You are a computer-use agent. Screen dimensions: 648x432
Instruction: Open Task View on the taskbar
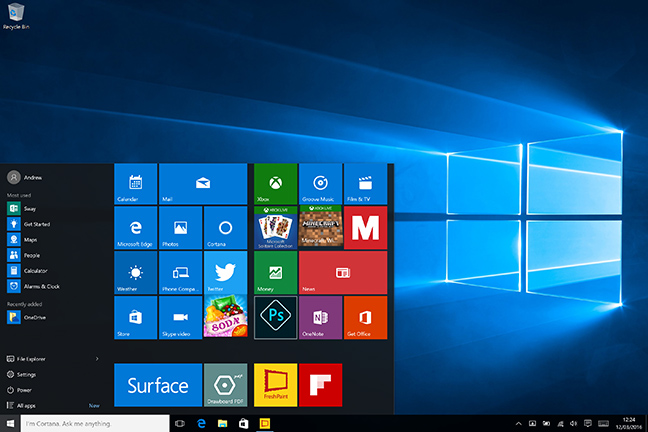[x=180, y=423]
